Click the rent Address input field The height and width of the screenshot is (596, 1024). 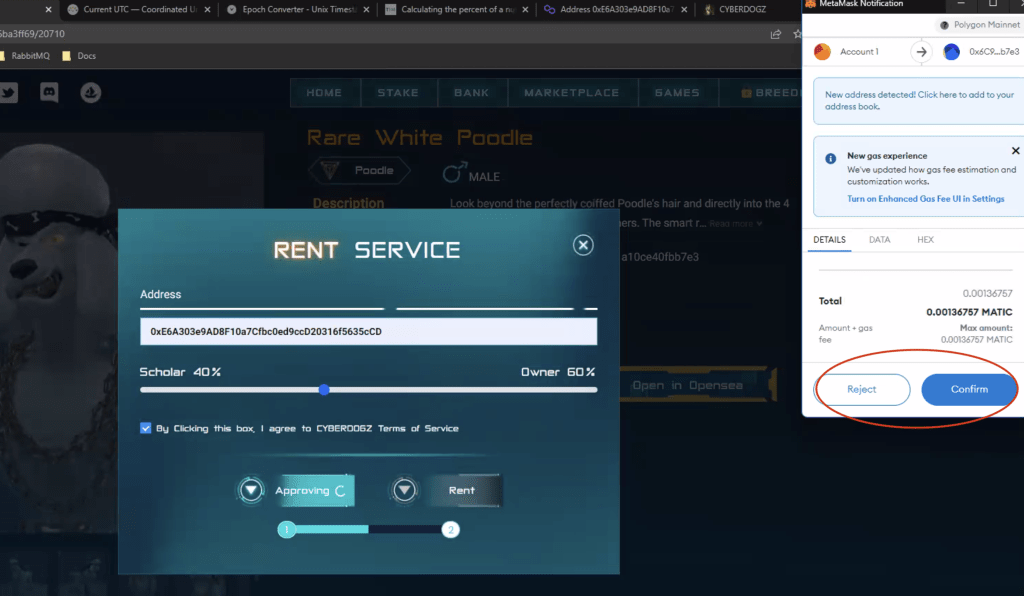point(368,332)
